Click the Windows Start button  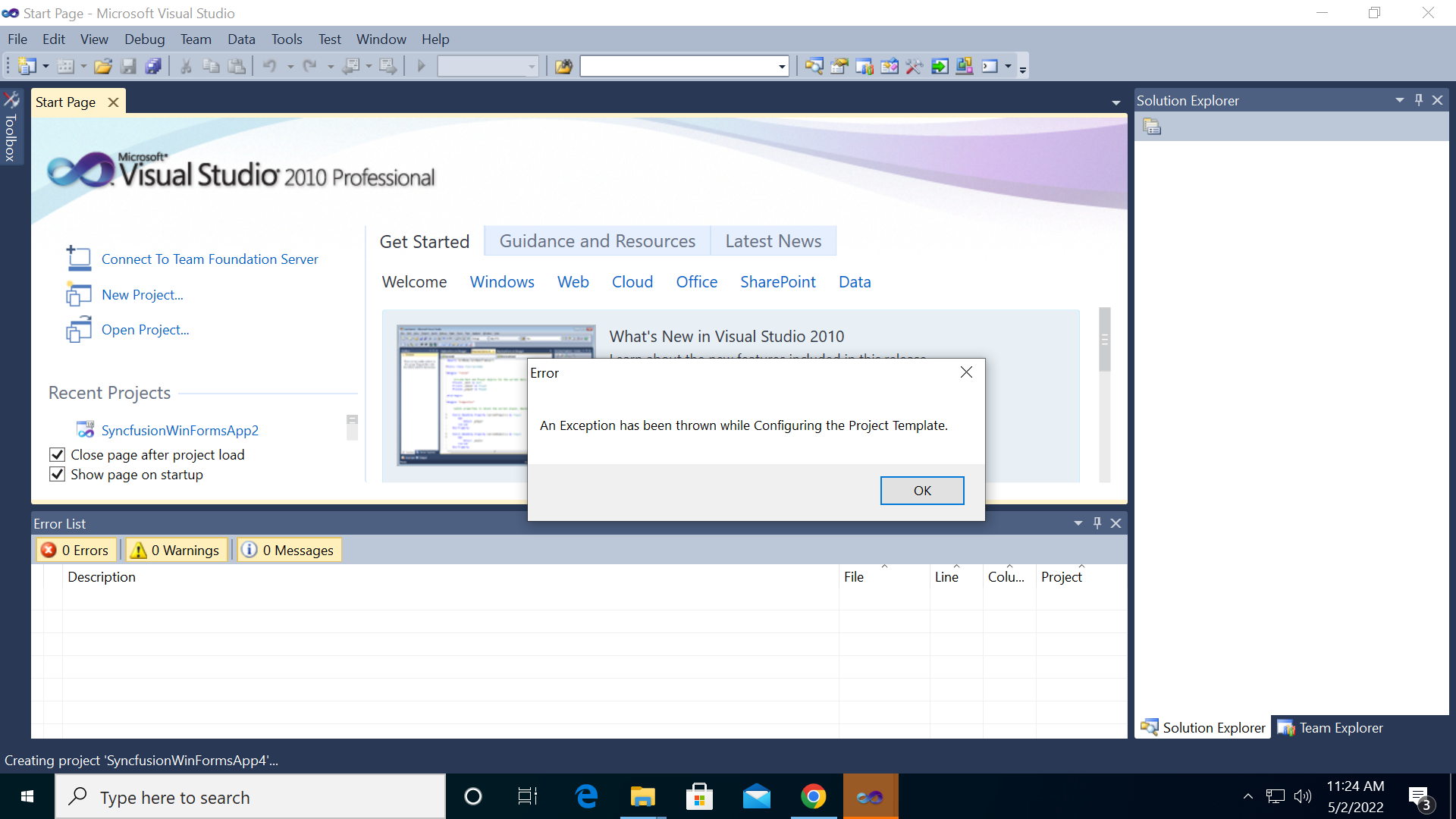[x=27, y=796]
